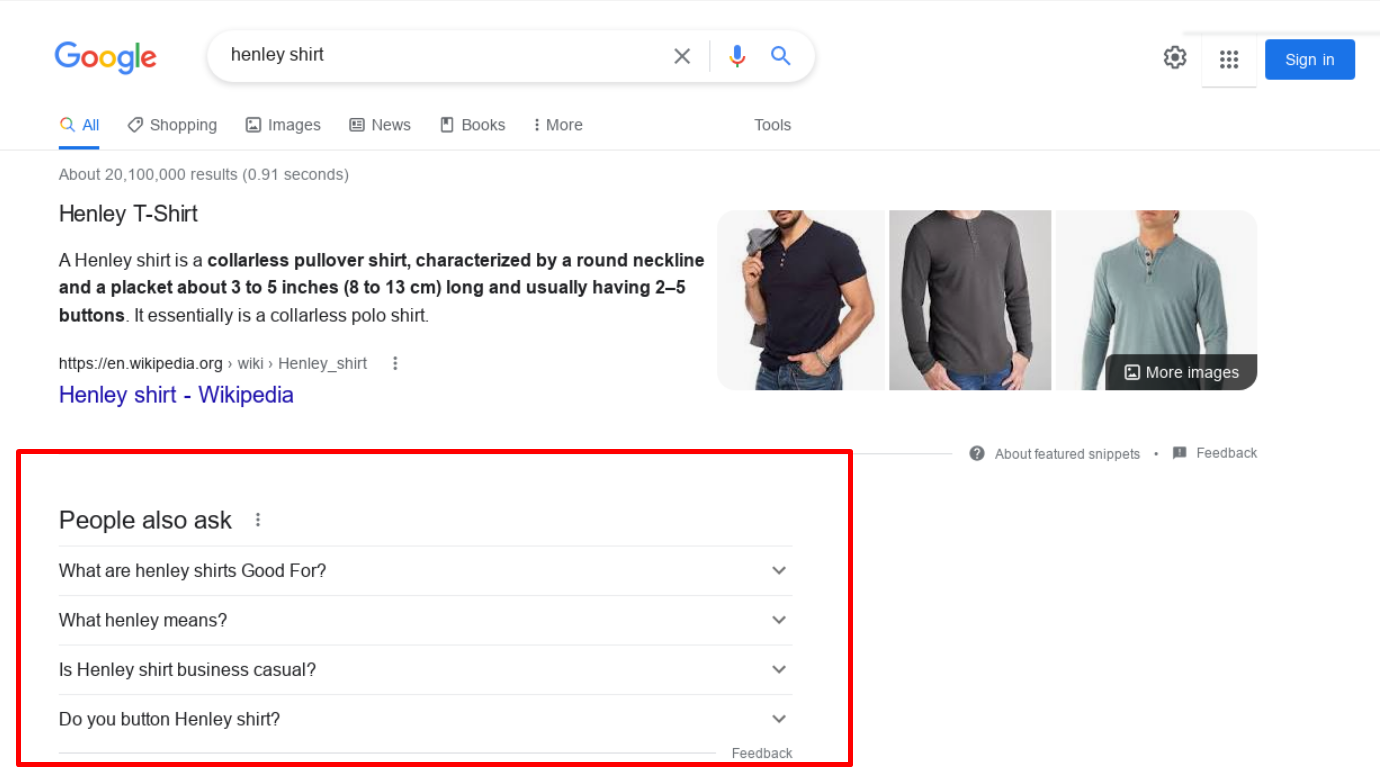Viewport: 1380px width, 774px height.
Task: Expand 'What are henley shirts Good For?'
Action: tap(778, 570)
